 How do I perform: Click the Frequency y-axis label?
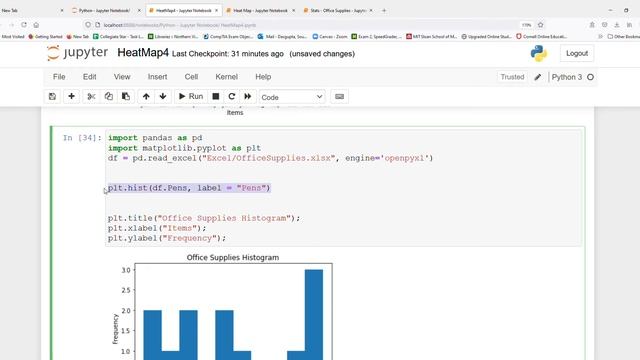click(115, 329)
